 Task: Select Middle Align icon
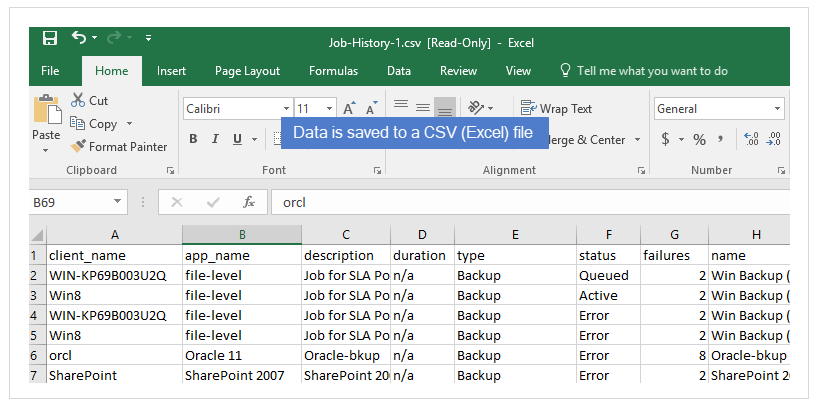423,107
